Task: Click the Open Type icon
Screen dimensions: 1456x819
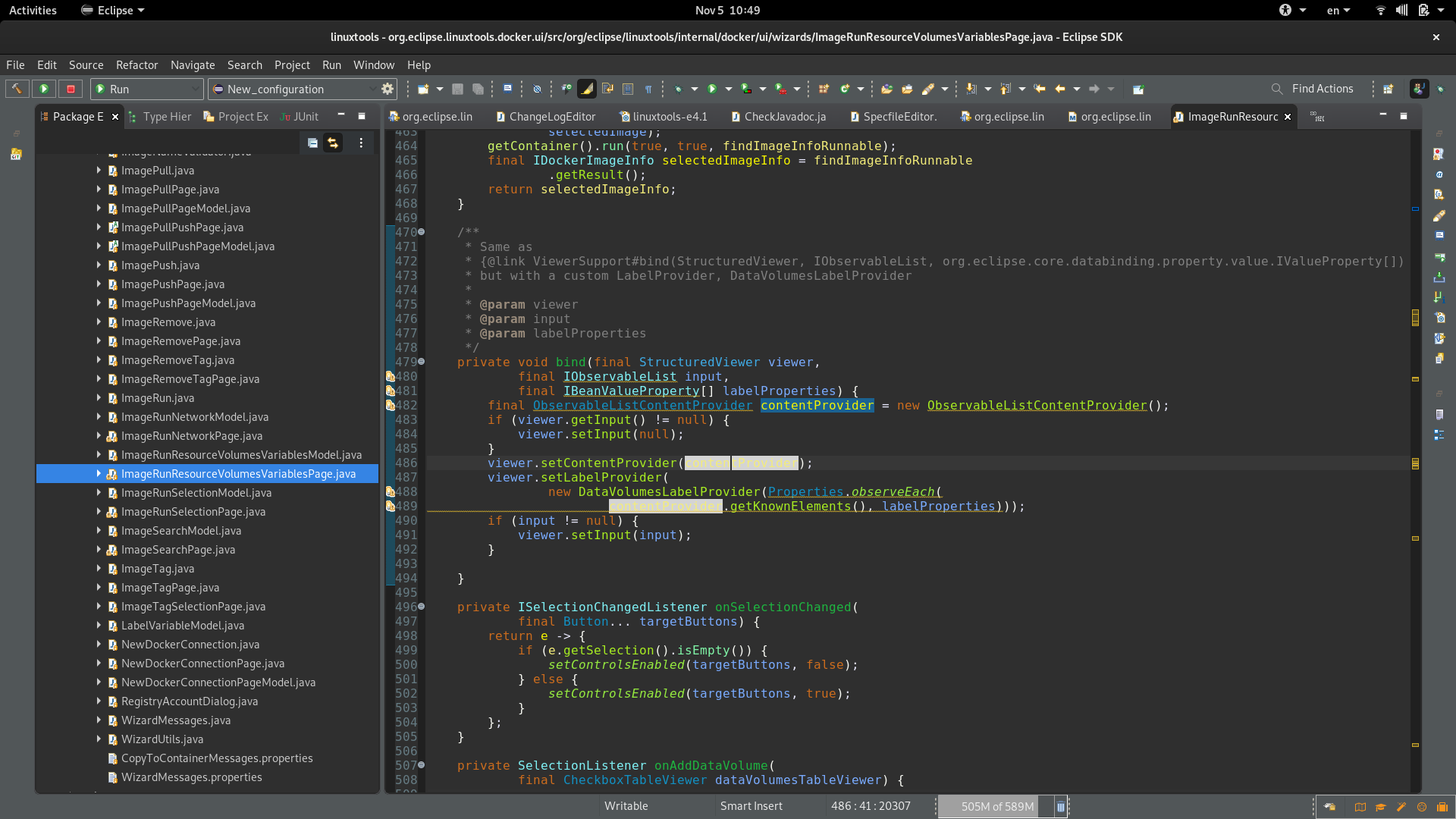Action: [886, 89]
